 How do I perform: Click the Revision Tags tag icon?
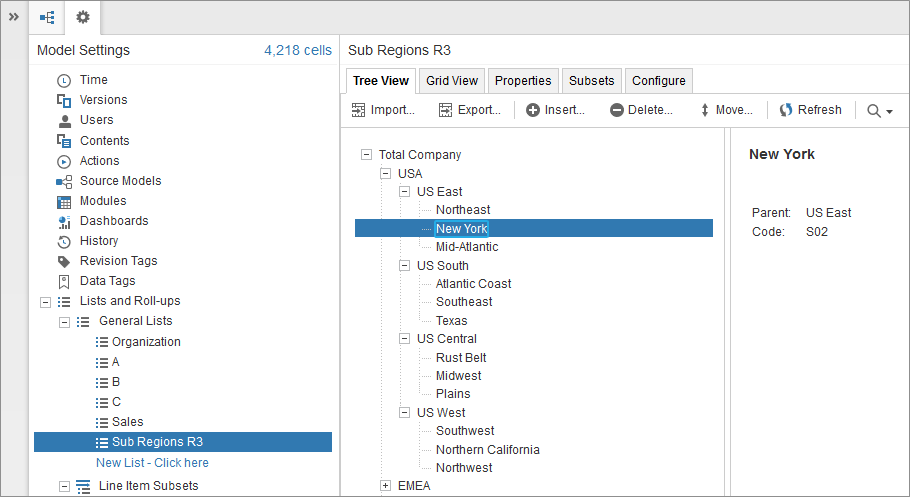click(x=64, y=261)
